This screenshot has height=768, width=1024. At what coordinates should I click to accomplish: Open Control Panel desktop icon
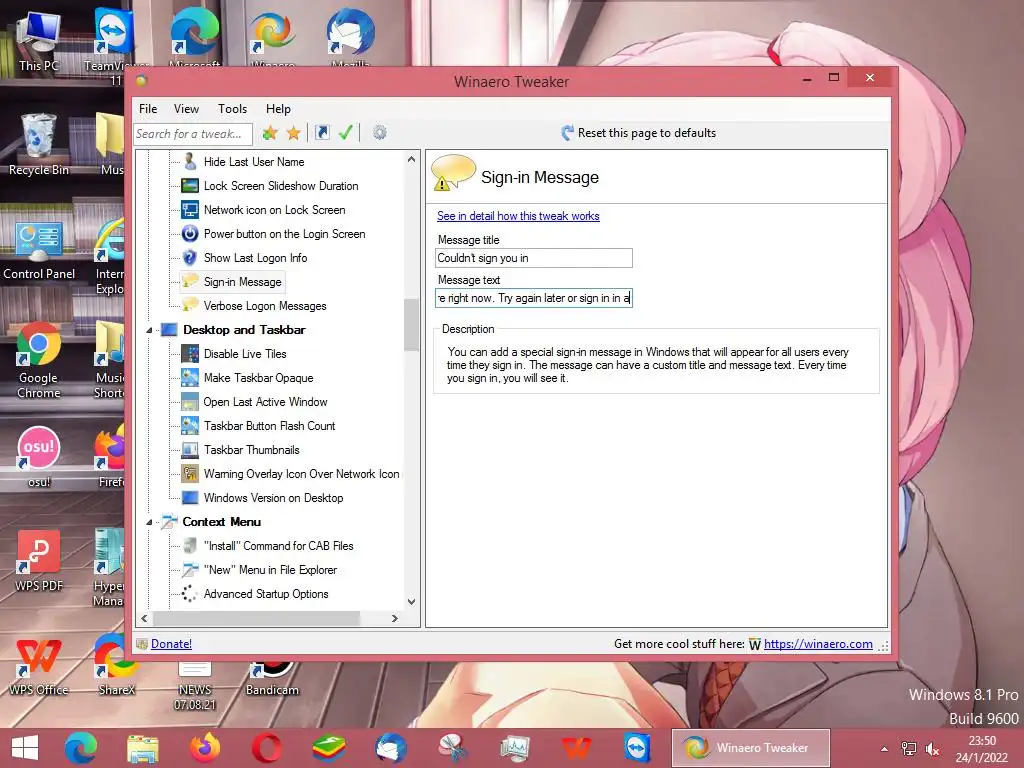point(39,249)
